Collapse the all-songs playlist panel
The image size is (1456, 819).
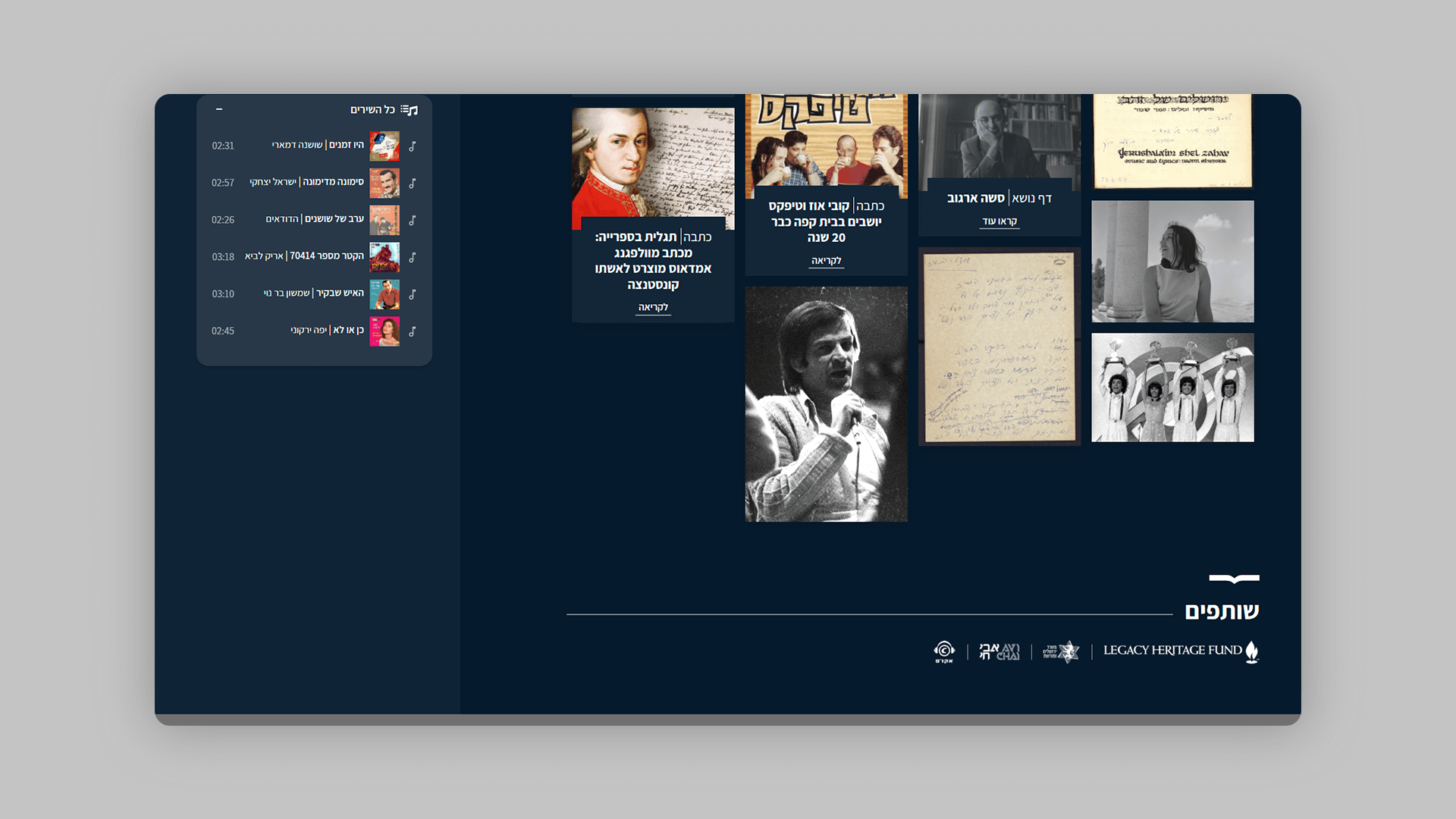219,109
